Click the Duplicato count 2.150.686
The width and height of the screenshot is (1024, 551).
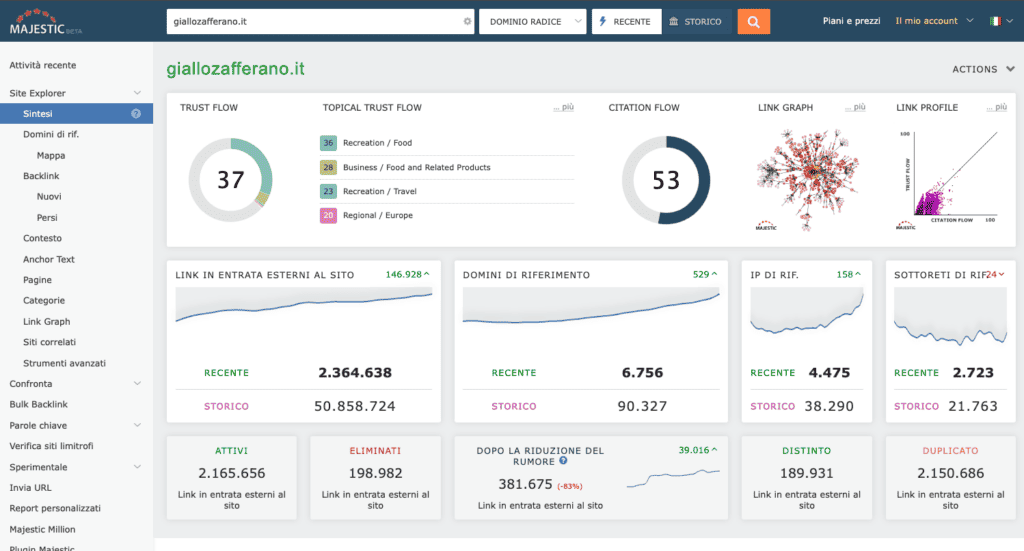click(950, 473)
